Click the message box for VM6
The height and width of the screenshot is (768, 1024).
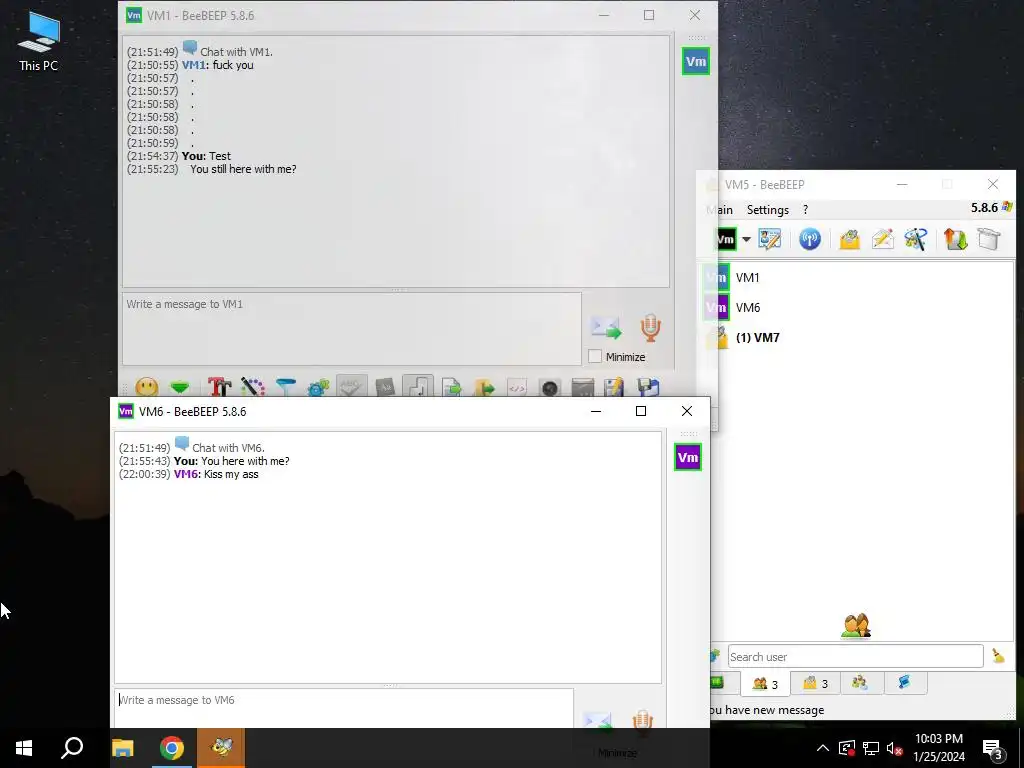[x=344, y=708]
